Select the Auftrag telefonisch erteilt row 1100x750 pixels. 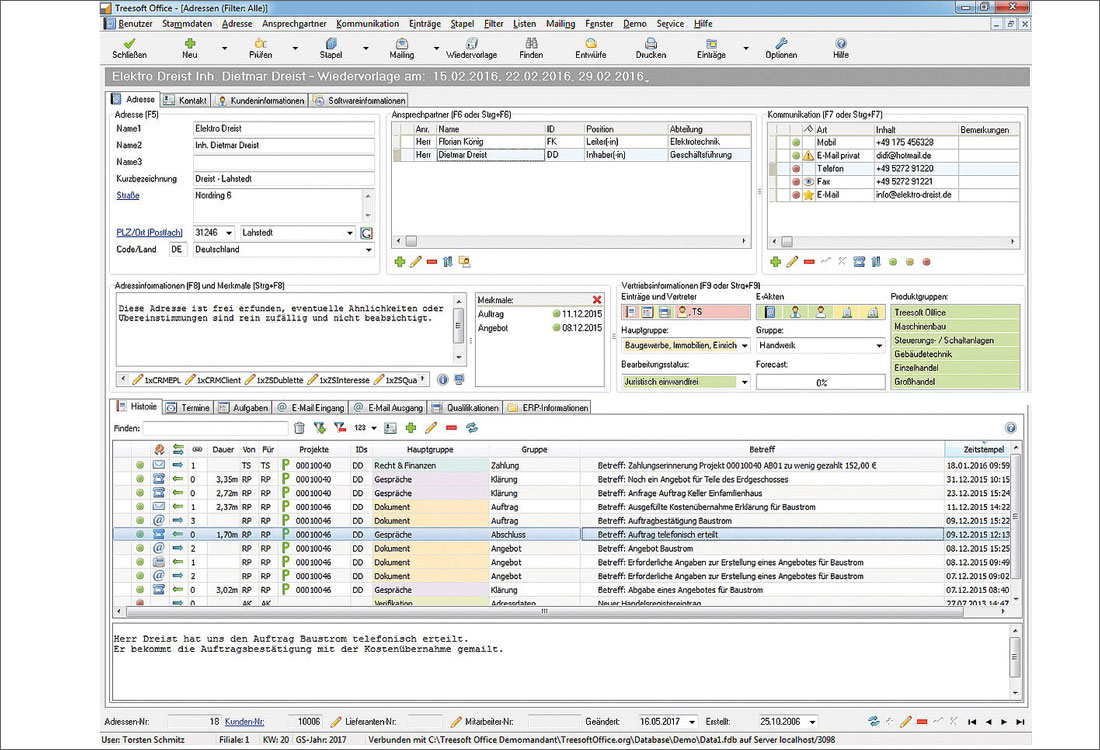tap(563, 535)
